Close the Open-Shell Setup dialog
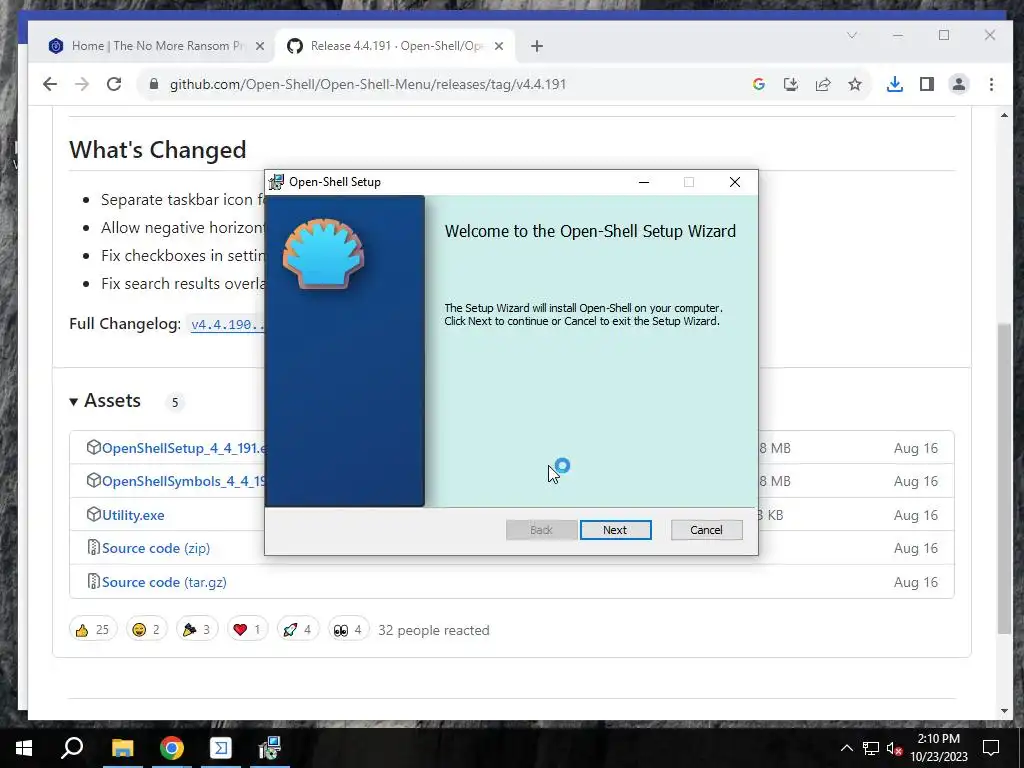Screen dimensions: 1024x768 (x=735, y=182)
